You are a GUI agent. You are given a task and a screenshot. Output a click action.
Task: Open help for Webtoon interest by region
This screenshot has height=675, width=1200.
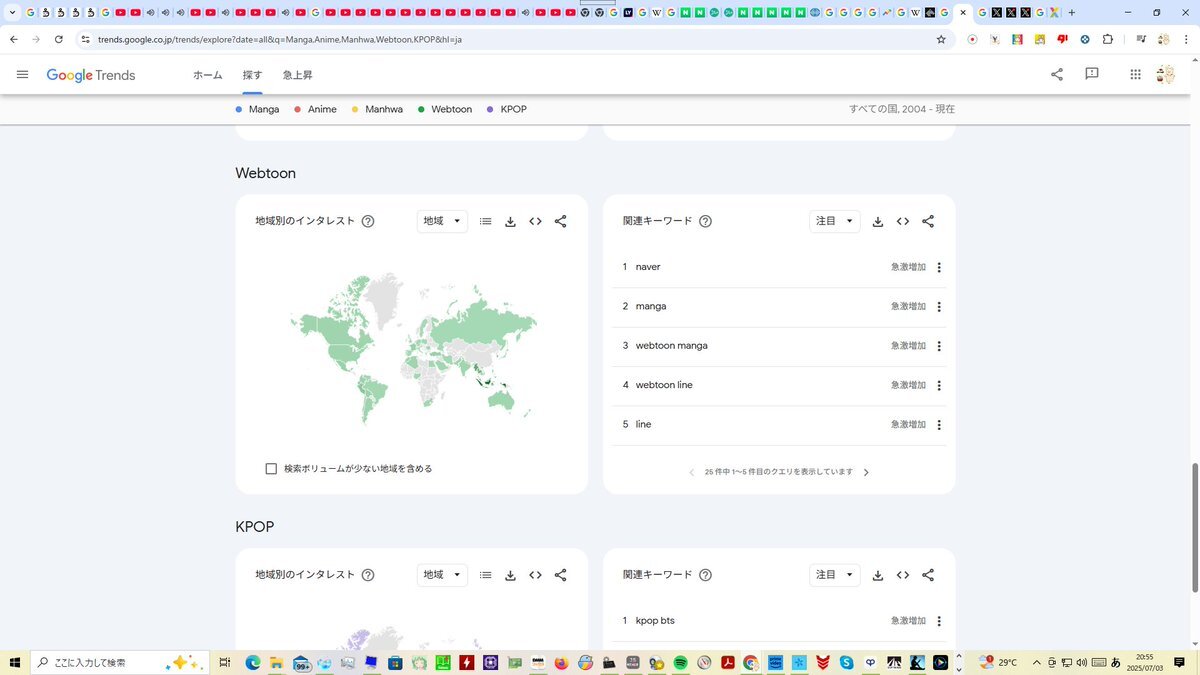point(368,221)
